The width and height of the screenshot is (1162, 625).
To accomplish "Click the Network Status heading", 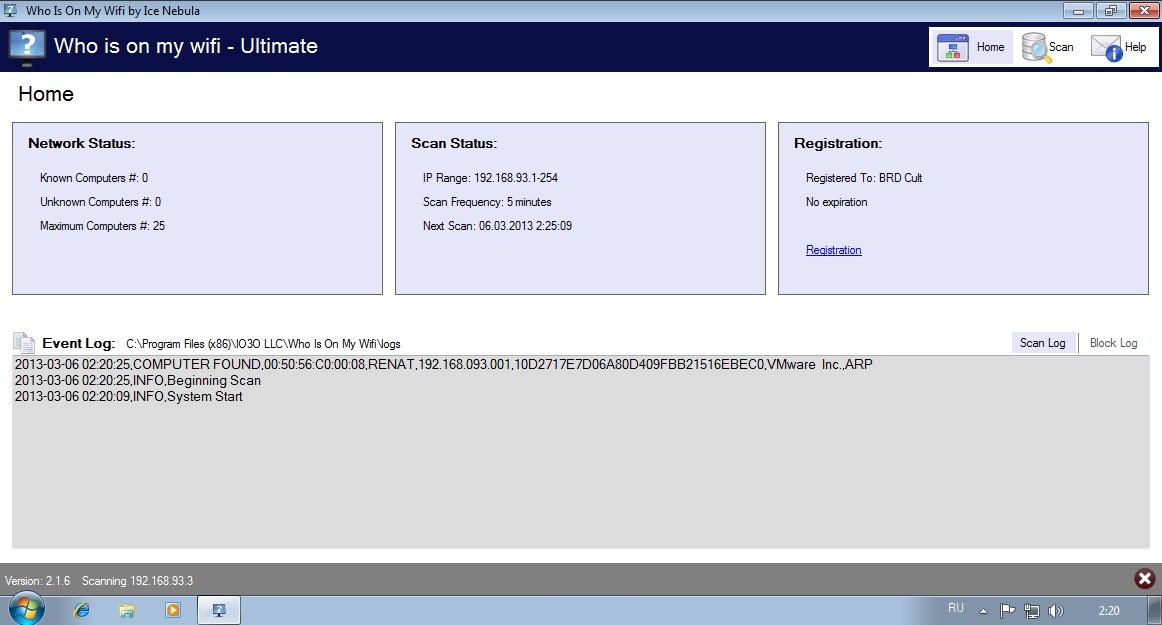I will (x=82, y=143).
